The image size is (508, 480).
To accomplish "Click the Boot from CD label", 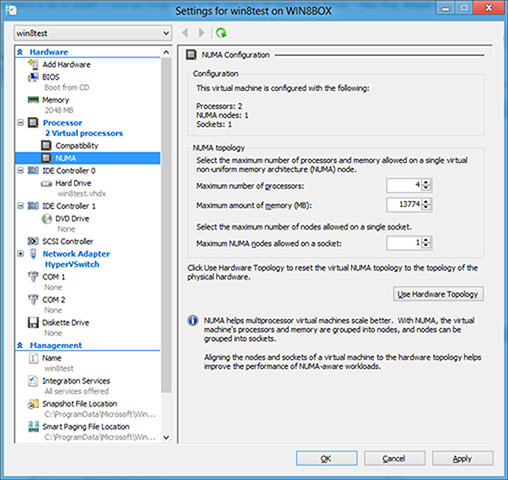I will 67,87.
